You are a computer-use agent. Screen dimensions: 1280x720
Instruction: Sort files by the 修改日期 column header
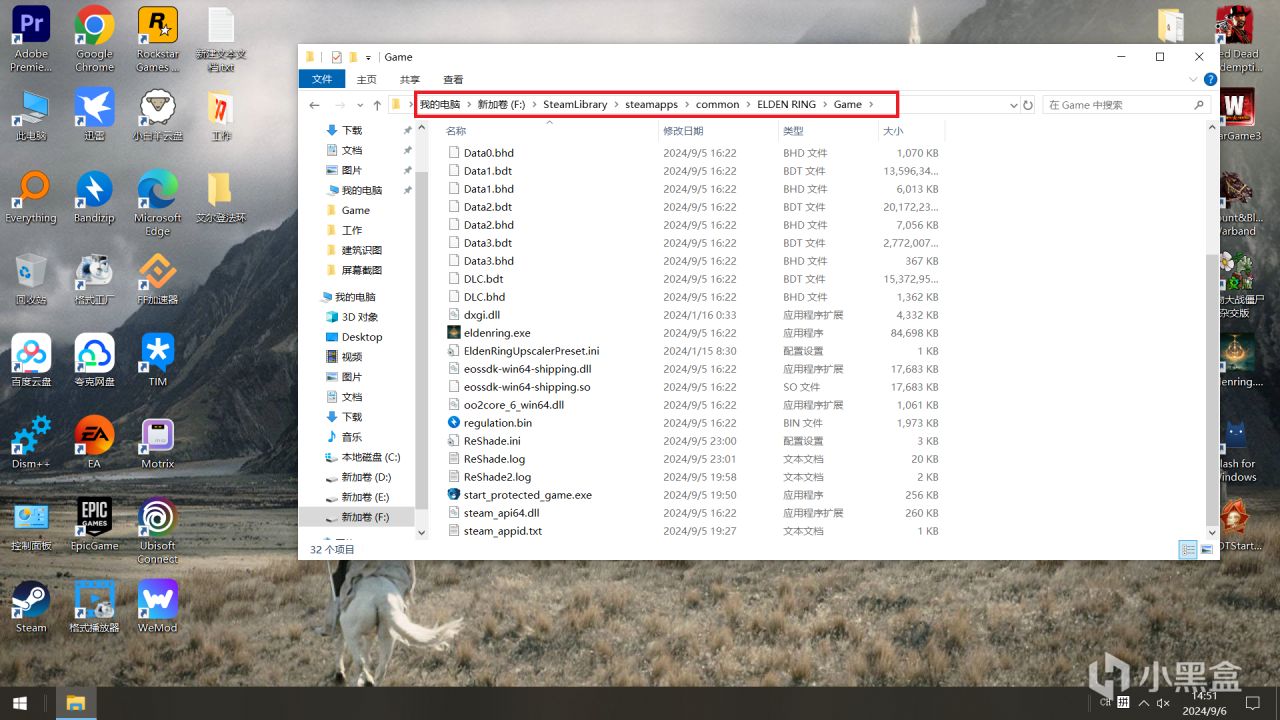[x=717, y=131]
